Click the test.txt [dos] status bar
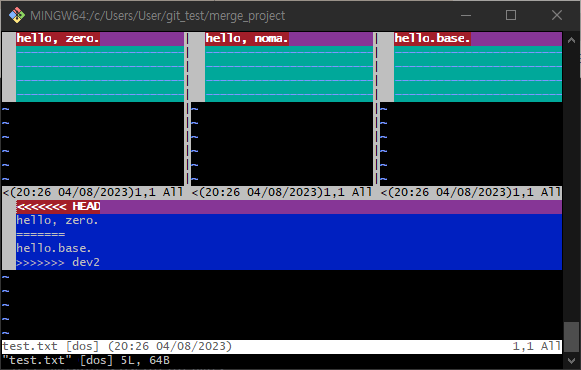Viewport: 581px width, 370px height. [x=282, y=347]
